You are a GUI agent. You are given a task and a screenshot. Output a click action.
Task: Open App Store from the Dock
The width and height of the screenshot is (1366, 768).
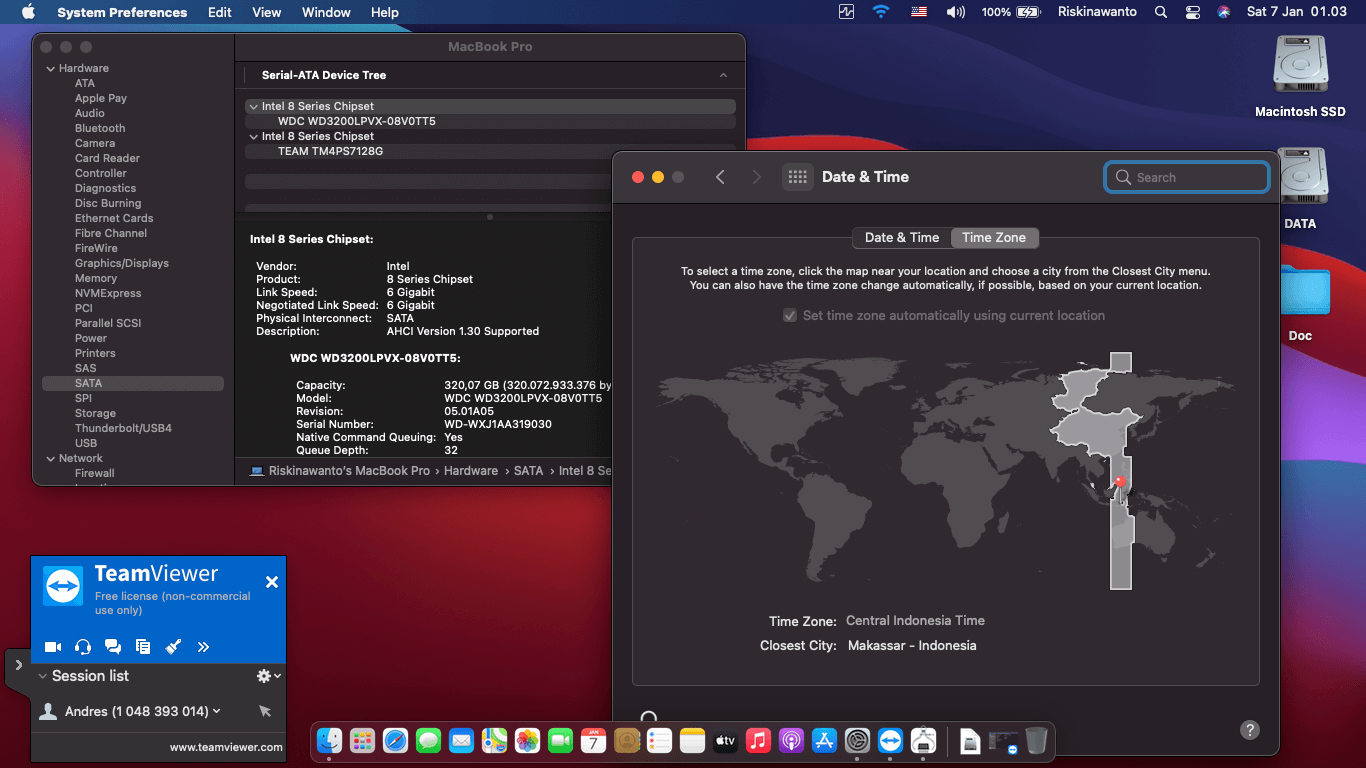pyautogui.click(x=824, y=740)
